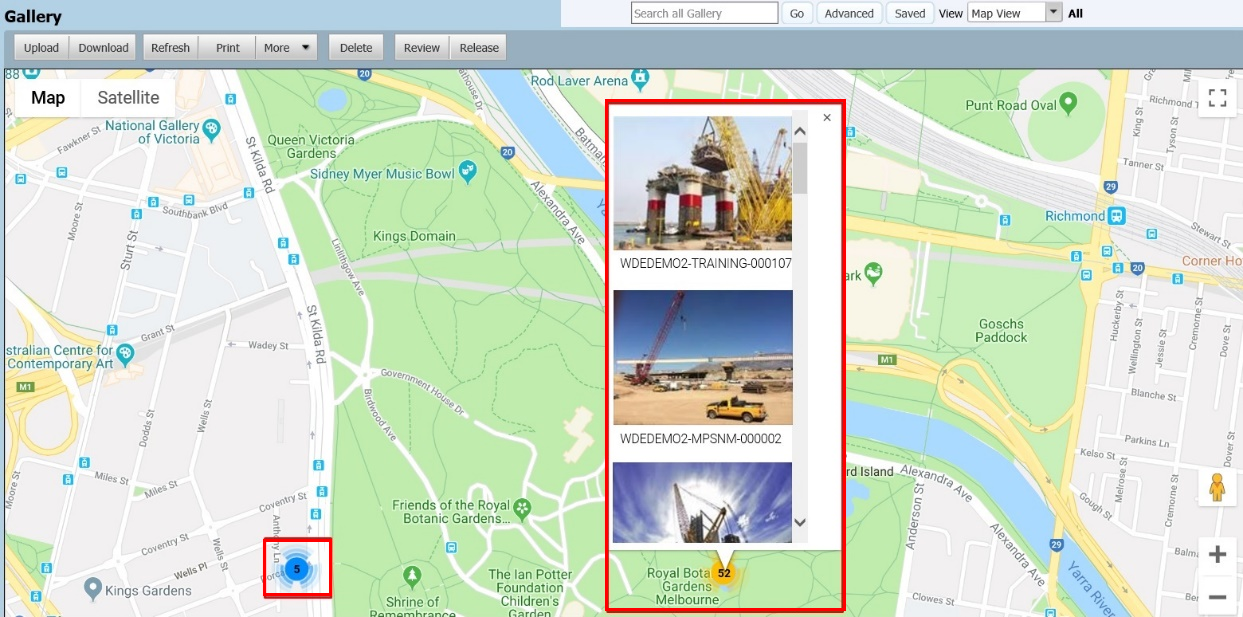Switch to Satellite view
Image resolution: width=1243 pixels, height=617 pixels.
[x=126, y=97]
